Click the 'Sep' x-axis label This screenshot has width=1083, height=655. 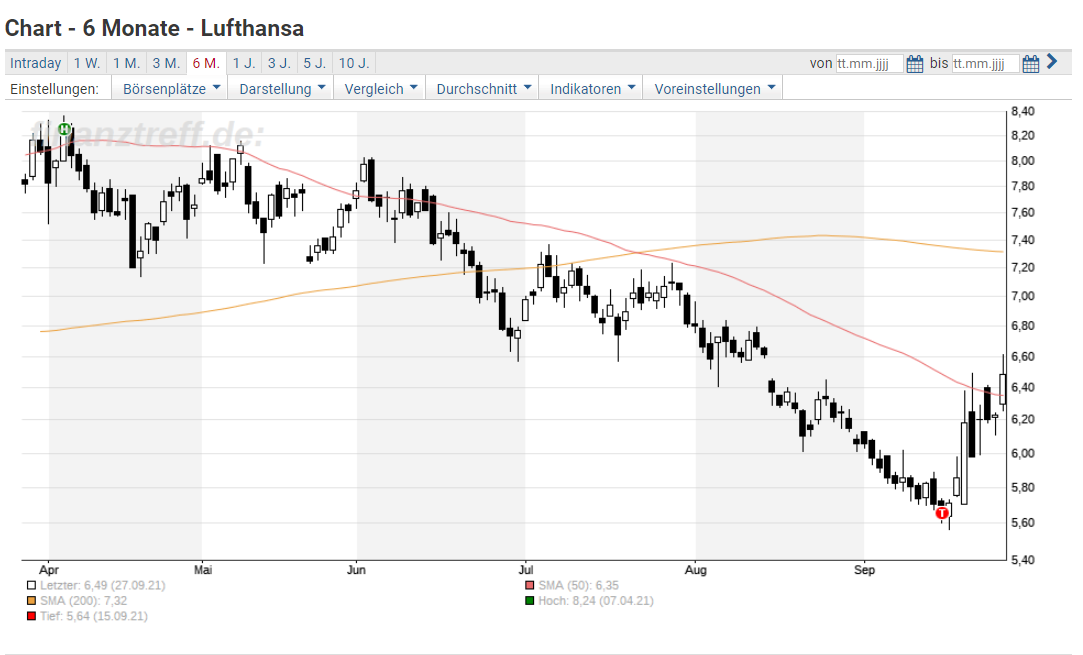pos(864,570)
